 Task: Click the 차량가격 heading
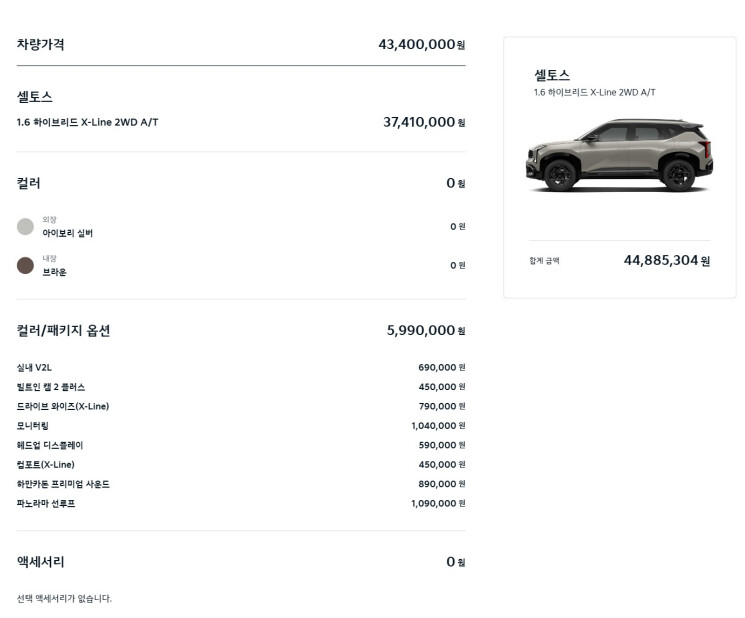[40, 44]
